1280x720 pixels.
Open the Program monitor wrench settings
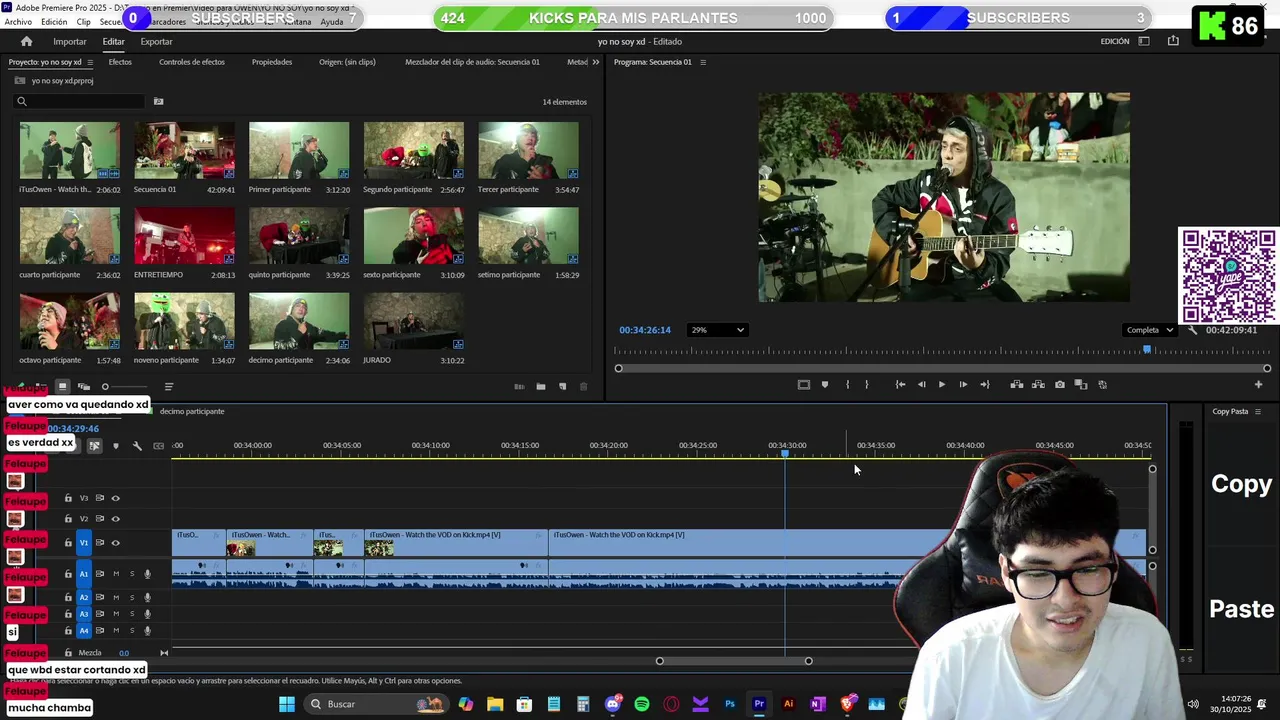(1192, 330)
